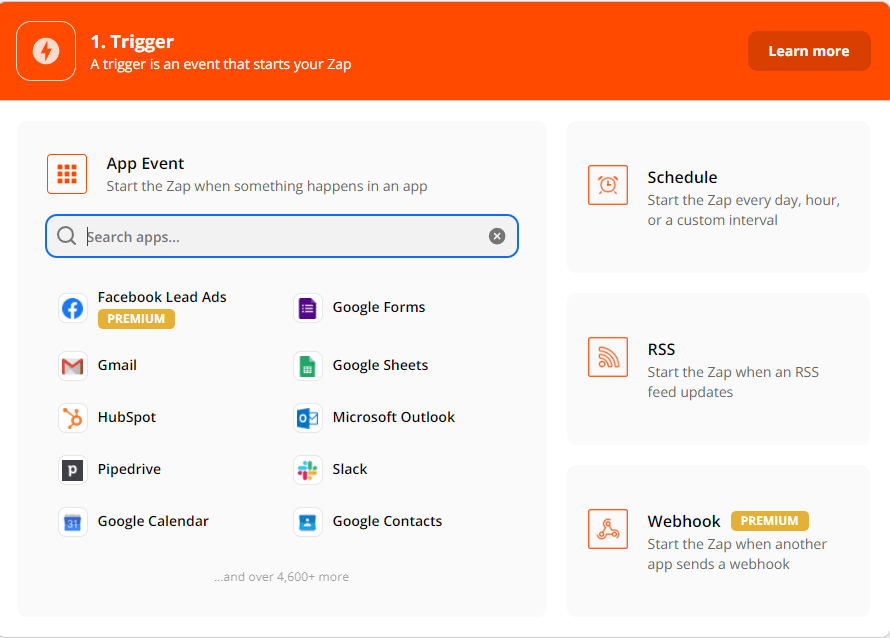
Task: Choose the RSS trigger card
Action: (718, 369)
